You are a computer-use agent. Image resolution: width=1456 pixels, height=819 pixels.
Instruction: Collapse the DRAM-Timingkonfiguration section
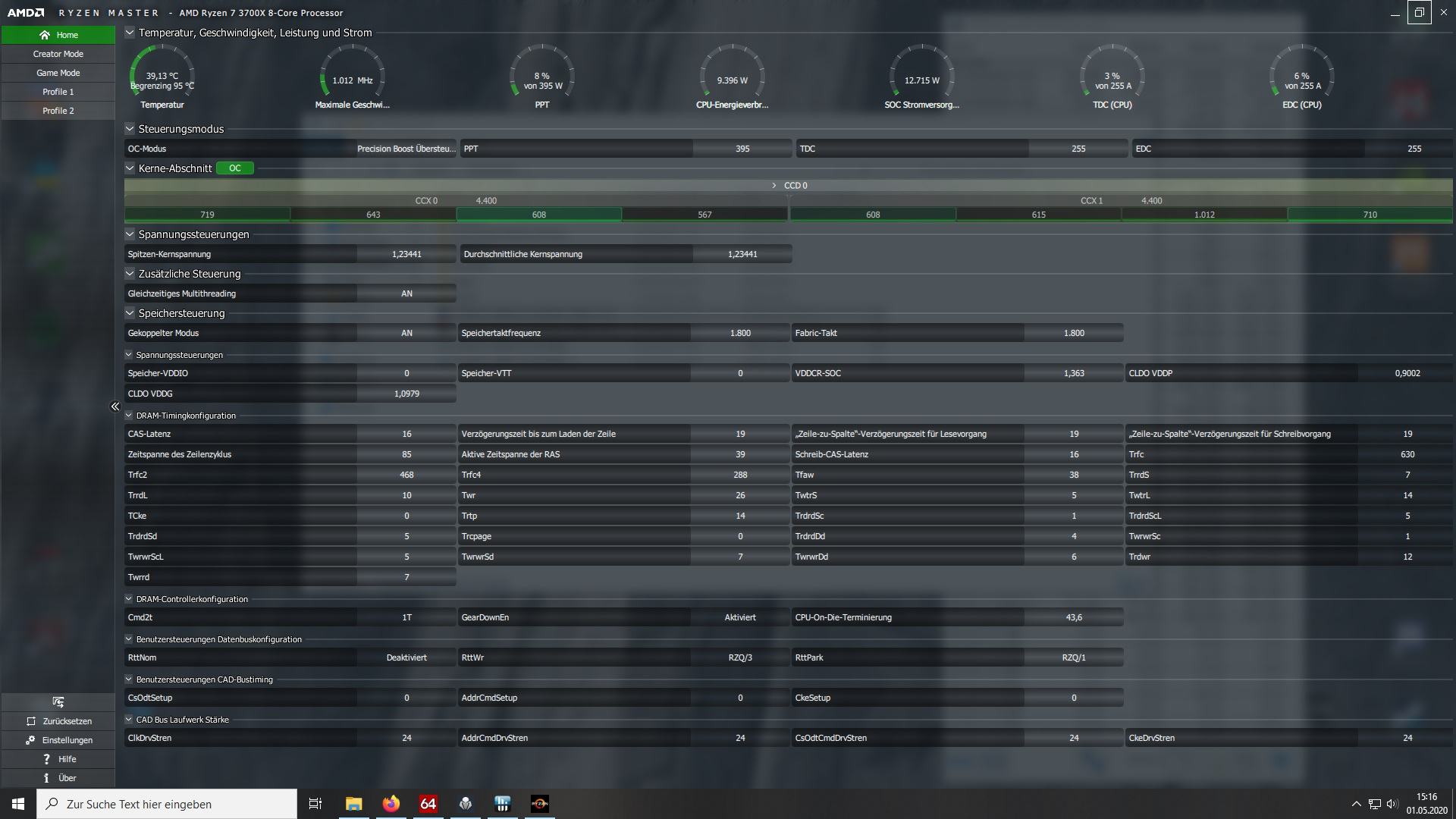129,416
